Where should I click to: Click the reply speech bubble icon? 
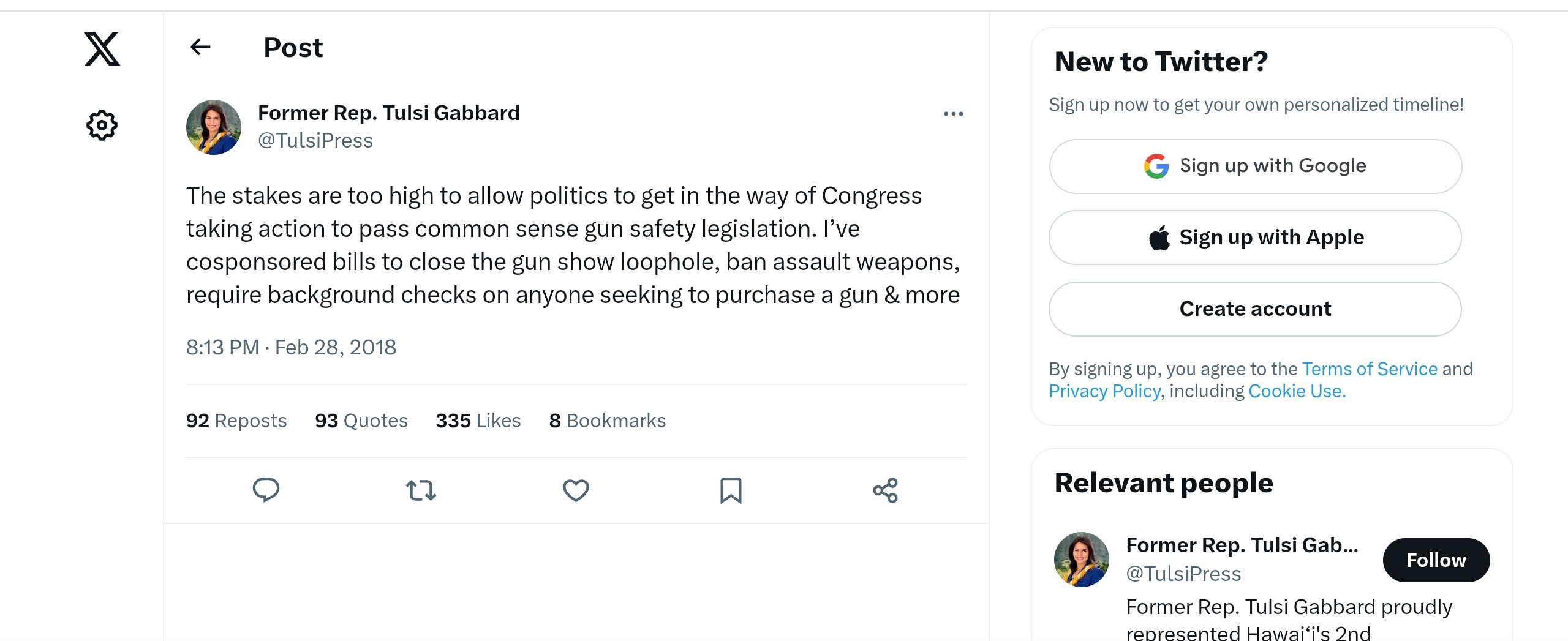tap(266, 490)
